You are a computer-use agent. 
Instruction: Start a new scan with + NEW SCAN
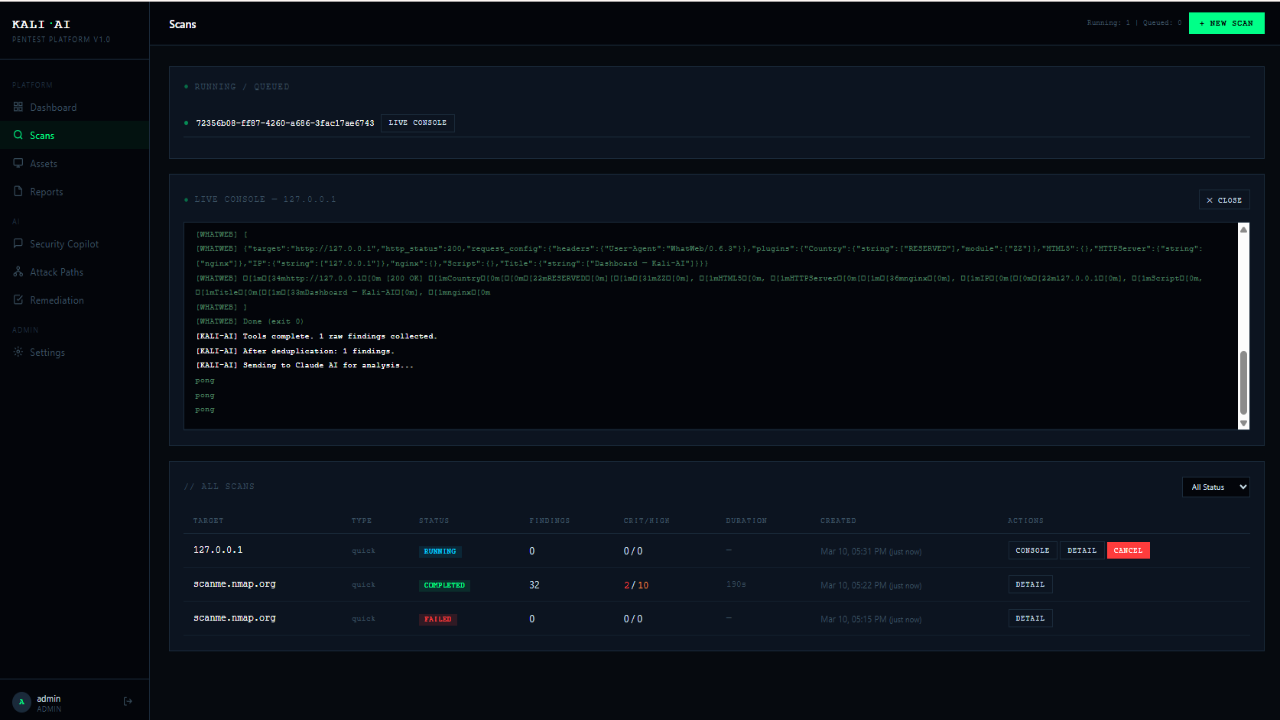click(1226, 23)
